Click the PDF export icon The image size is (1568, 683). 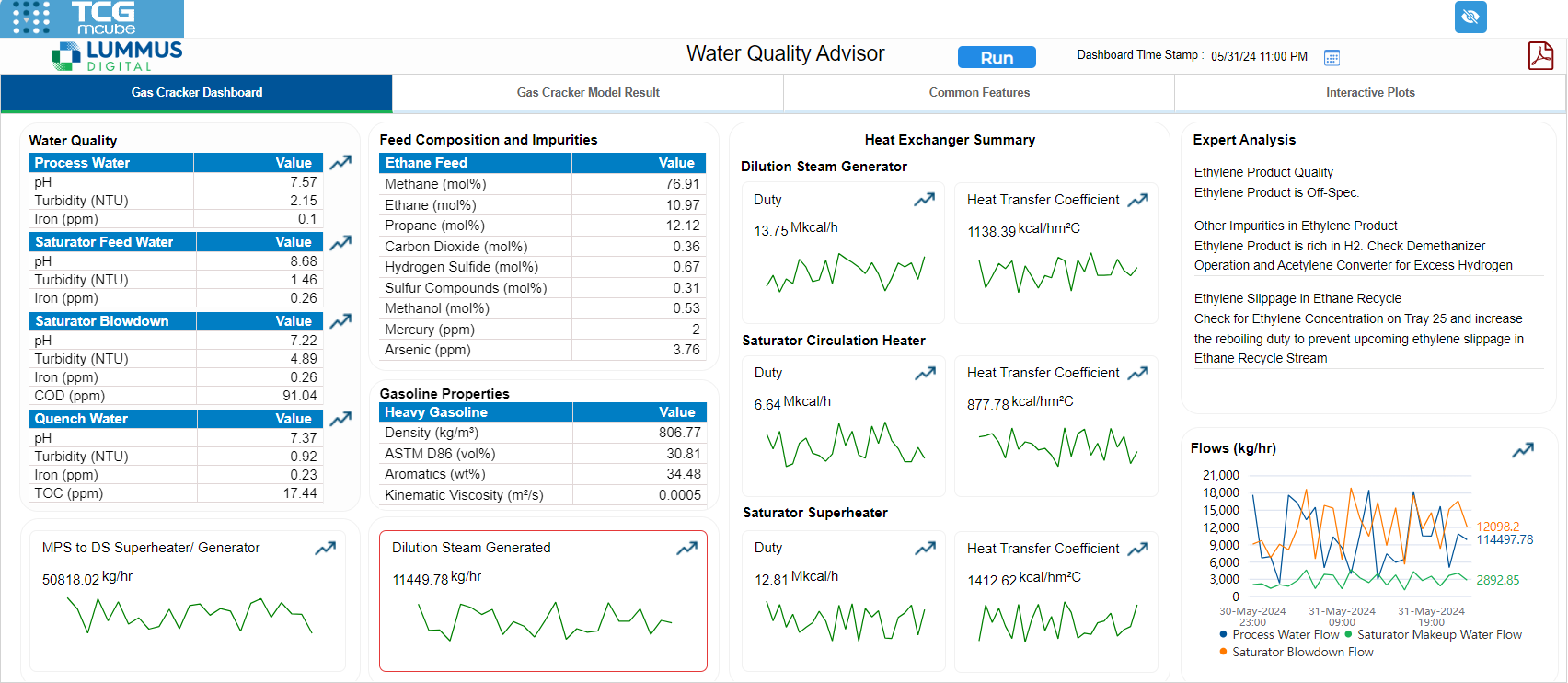pyautogui.click(x=1540, y=56)
